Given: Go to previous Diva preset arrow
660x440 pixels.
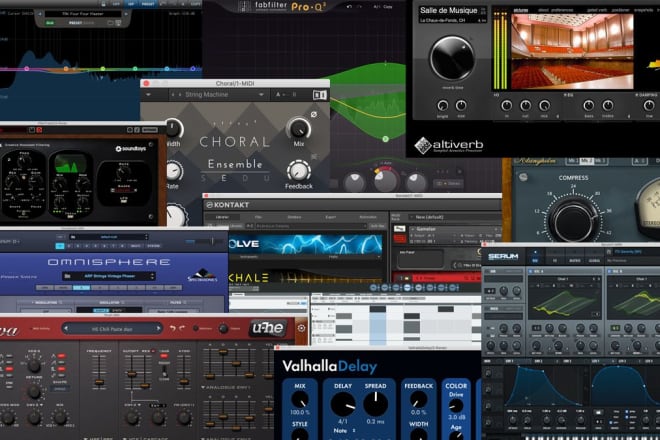Looking at the screenshot, I should 66,328.
